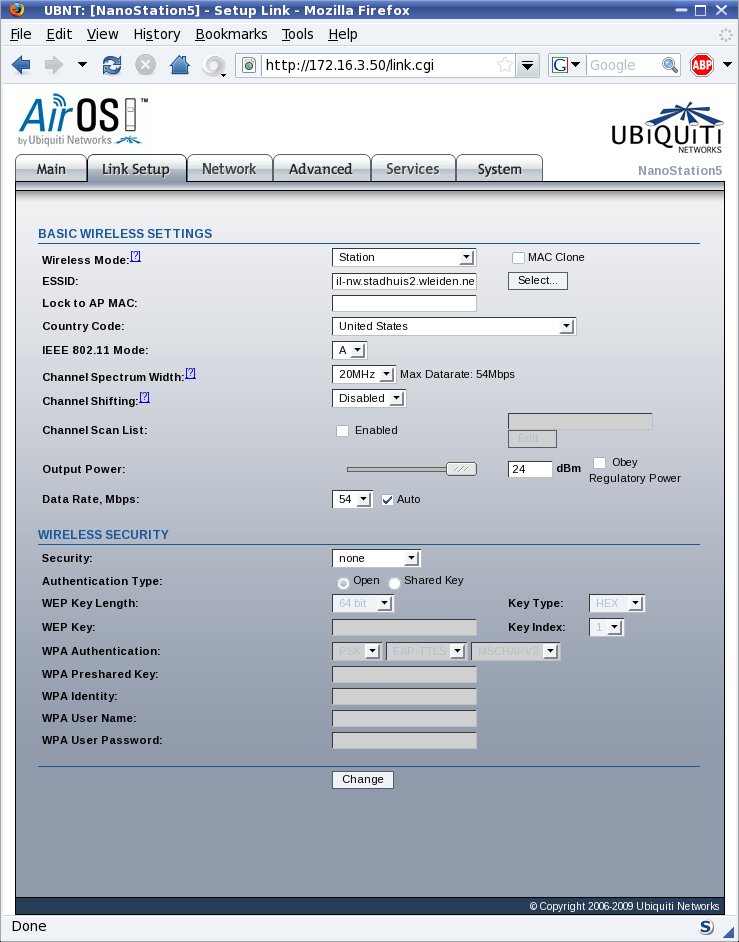
Task: Open Channel Shifting help question mark
Action: (x=144, y=398)
